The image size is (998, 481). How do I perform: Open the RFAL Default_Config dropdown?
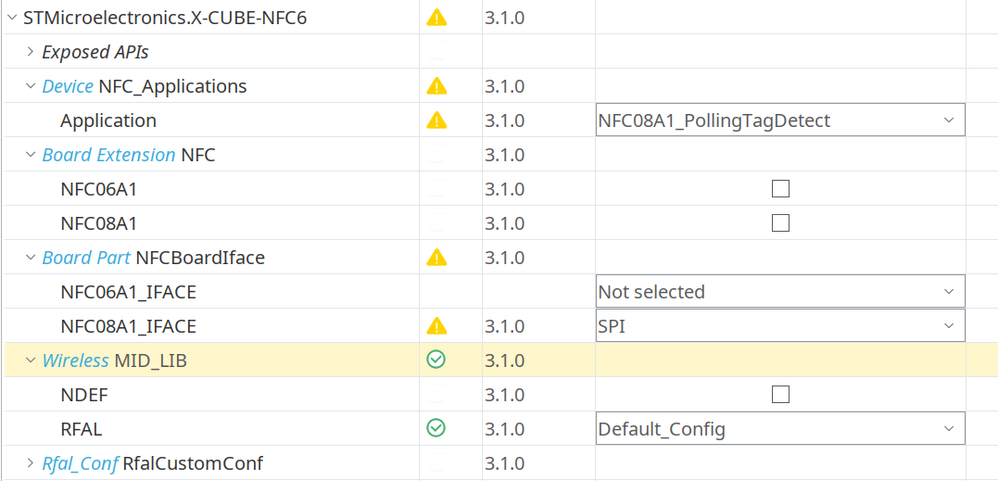tap(780, 429)
